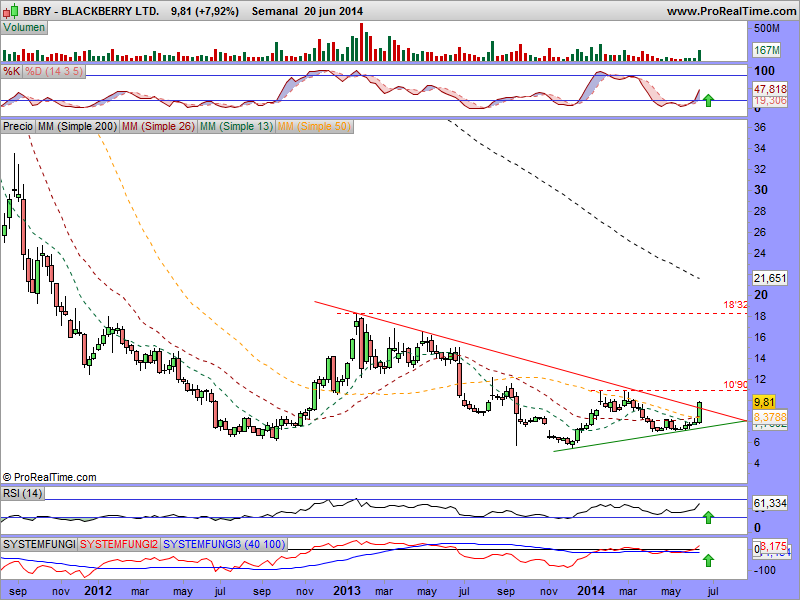Click the 2013 label on time axis
Viewport: 800px width, 600px height.
347,591
